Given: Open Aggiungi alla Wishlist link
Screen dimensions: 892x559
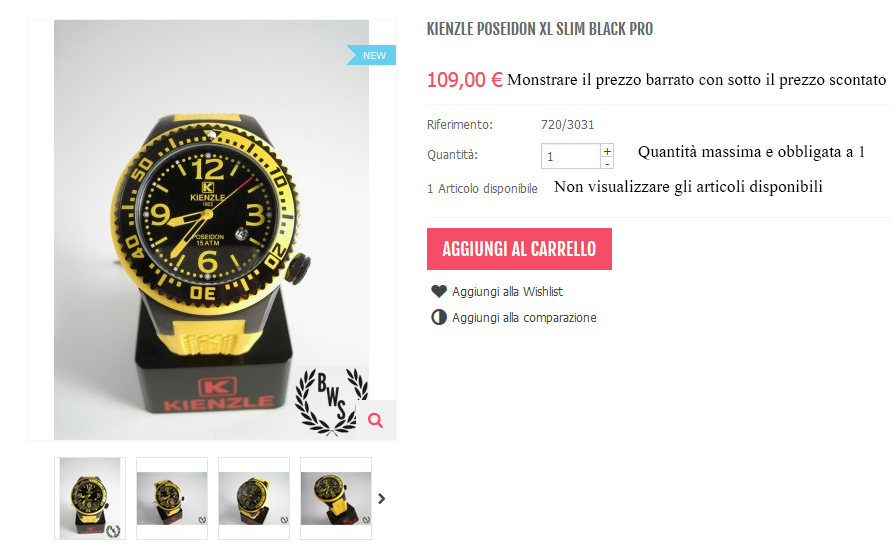Looking at the screenshot, I should (507, 292).
